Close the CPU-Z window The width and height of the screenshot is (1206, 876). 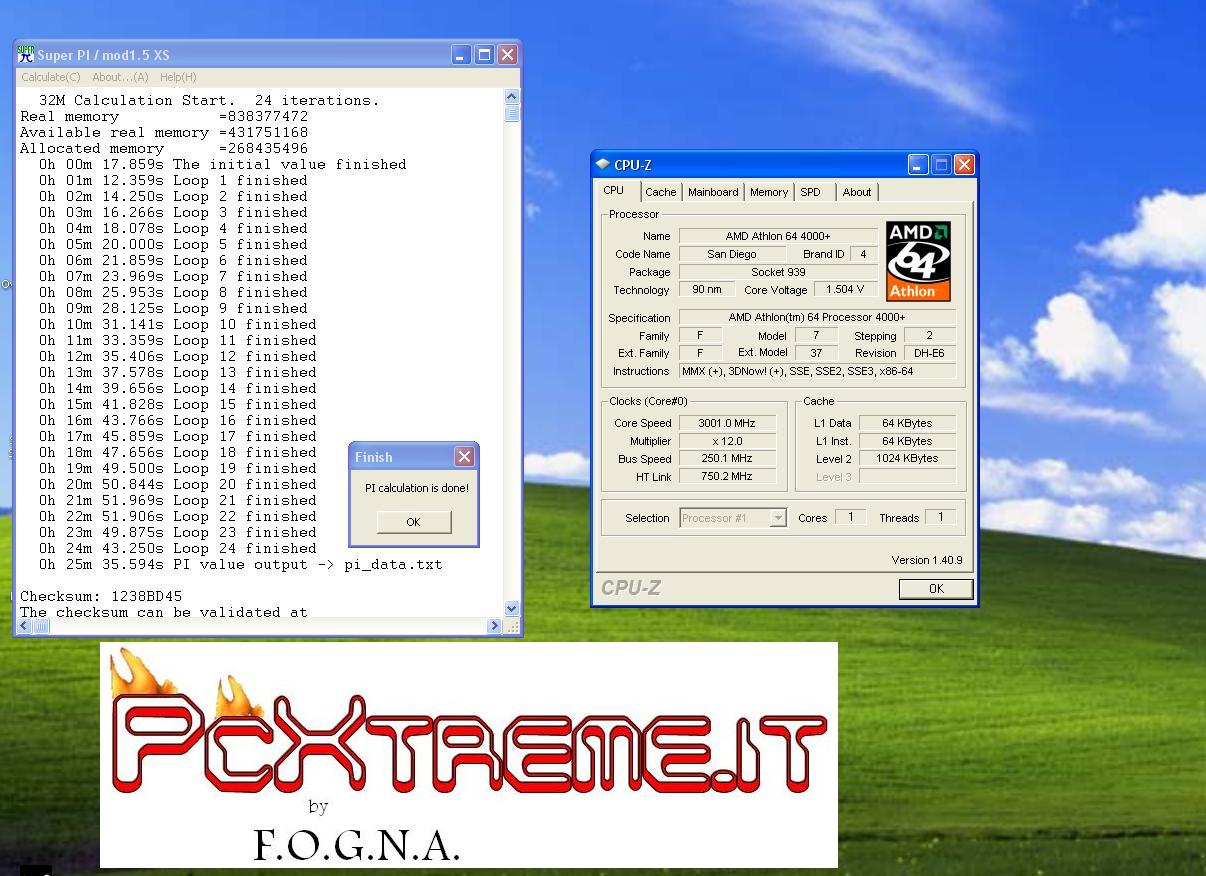coord(964,165)
